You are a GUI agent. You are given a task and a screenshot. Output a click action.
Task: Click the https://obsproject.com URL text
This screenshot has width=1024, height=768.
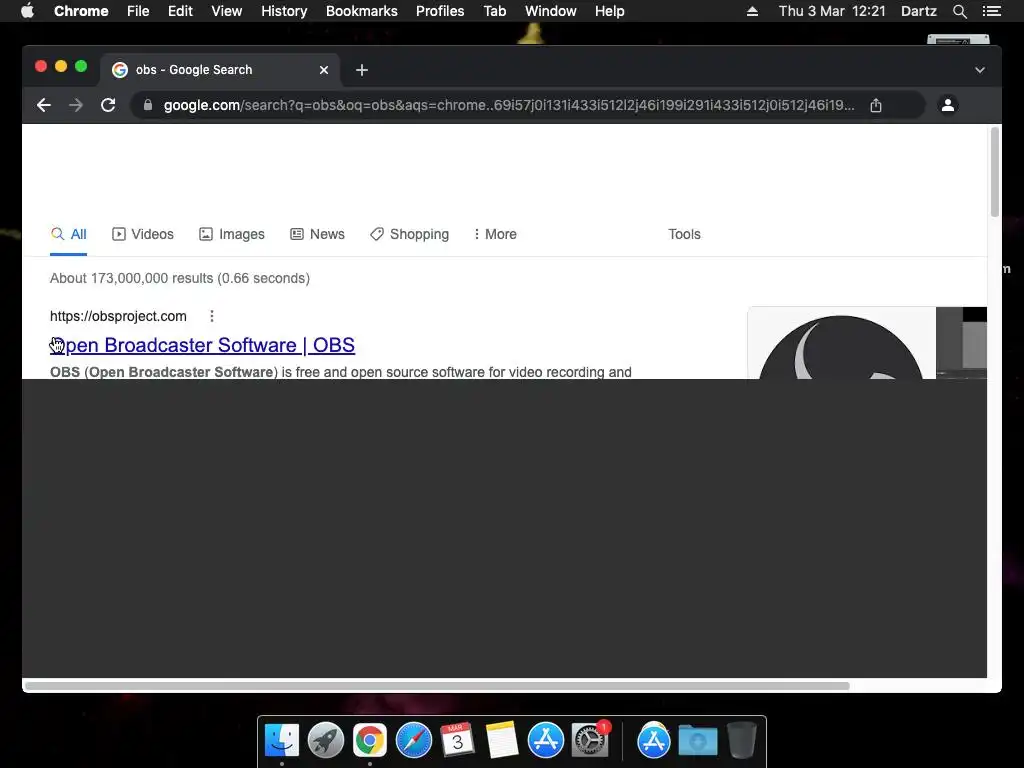coord(118,316)
